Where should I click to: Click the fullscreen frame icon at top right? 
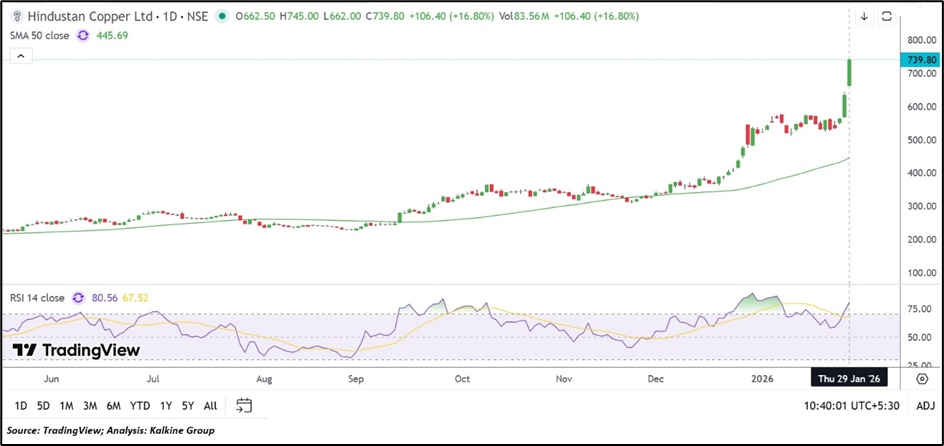[886, 16]
